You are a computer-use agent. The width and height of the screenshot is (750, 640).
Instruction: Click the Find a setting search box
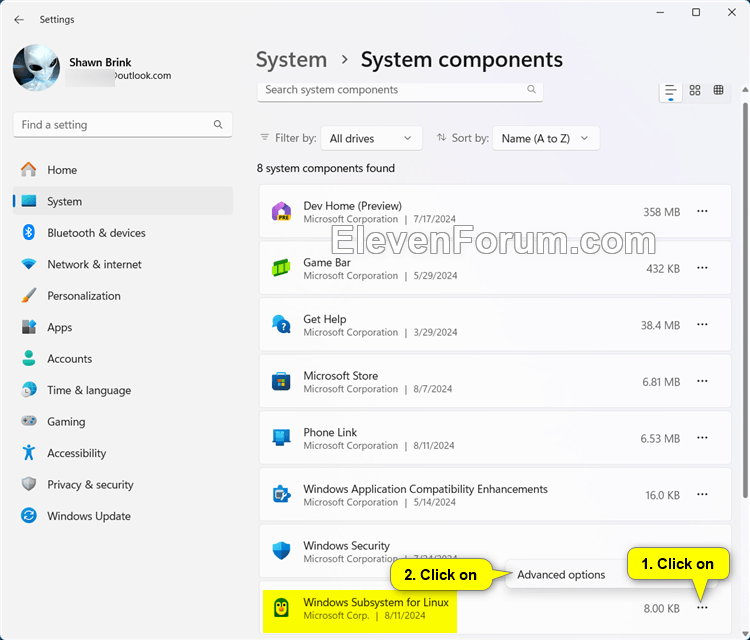122,125
